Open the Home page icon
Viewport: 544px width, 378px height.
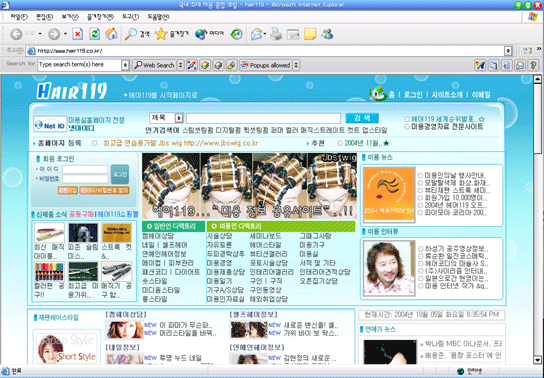point(111,34)
